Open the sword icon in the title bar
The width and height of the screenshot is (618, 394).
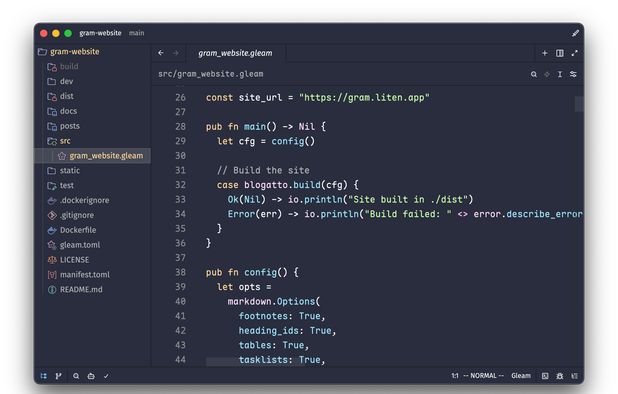click(x=575, y=33)
